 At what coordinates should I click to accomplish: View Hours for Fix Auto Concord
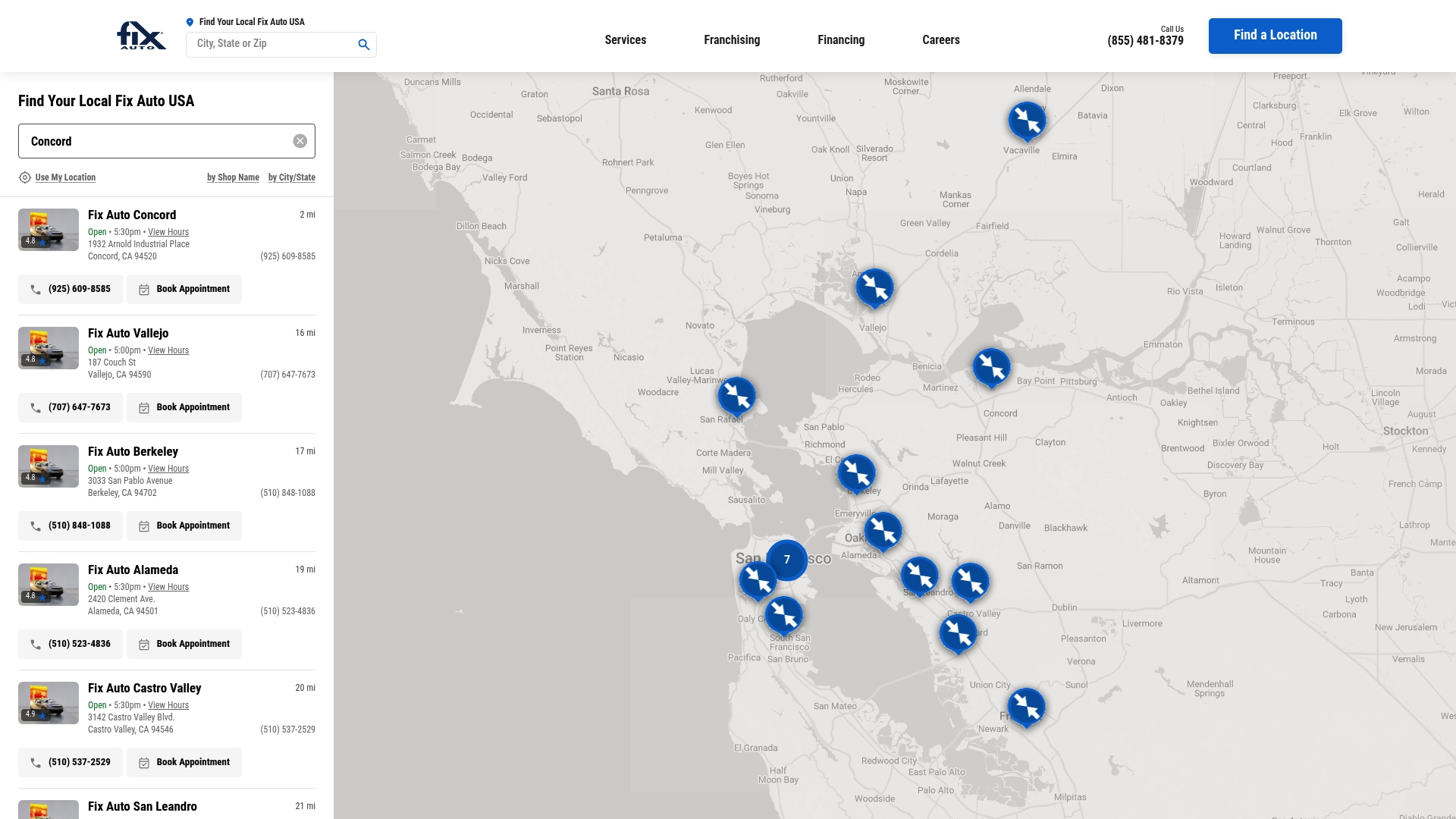pyautogui.click(x=168, y=232)
